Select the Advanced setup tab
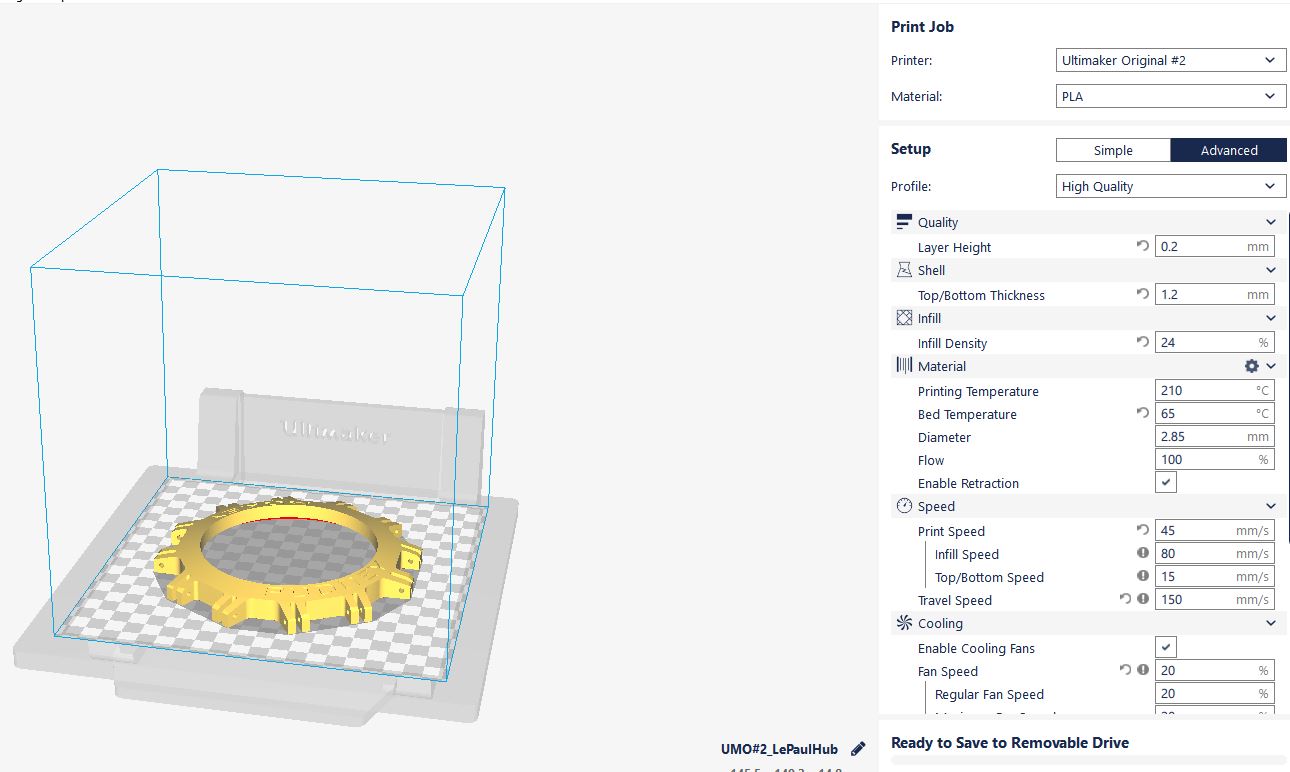Viewport: 1290px width, 772px height. coord(1228,150)
